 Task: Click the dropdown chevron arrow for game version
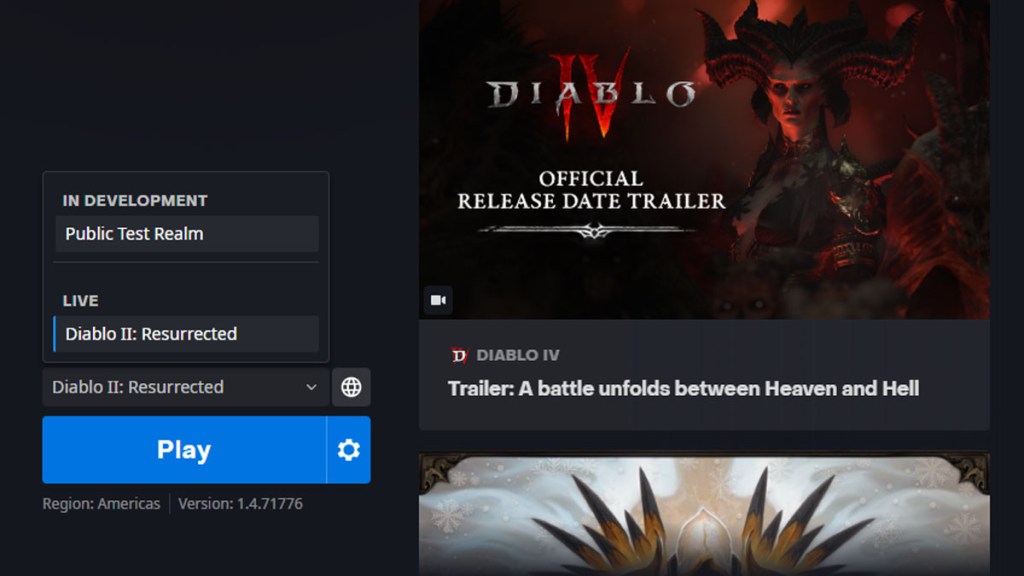pos(312,387)
